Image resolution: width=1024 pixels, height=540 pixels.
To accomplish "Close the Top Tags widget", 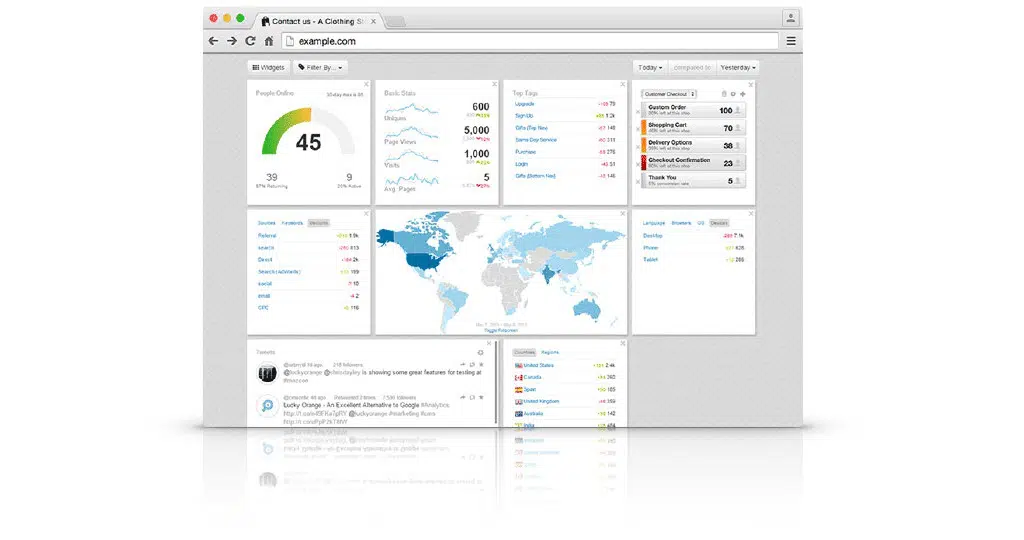I will 622,84.
